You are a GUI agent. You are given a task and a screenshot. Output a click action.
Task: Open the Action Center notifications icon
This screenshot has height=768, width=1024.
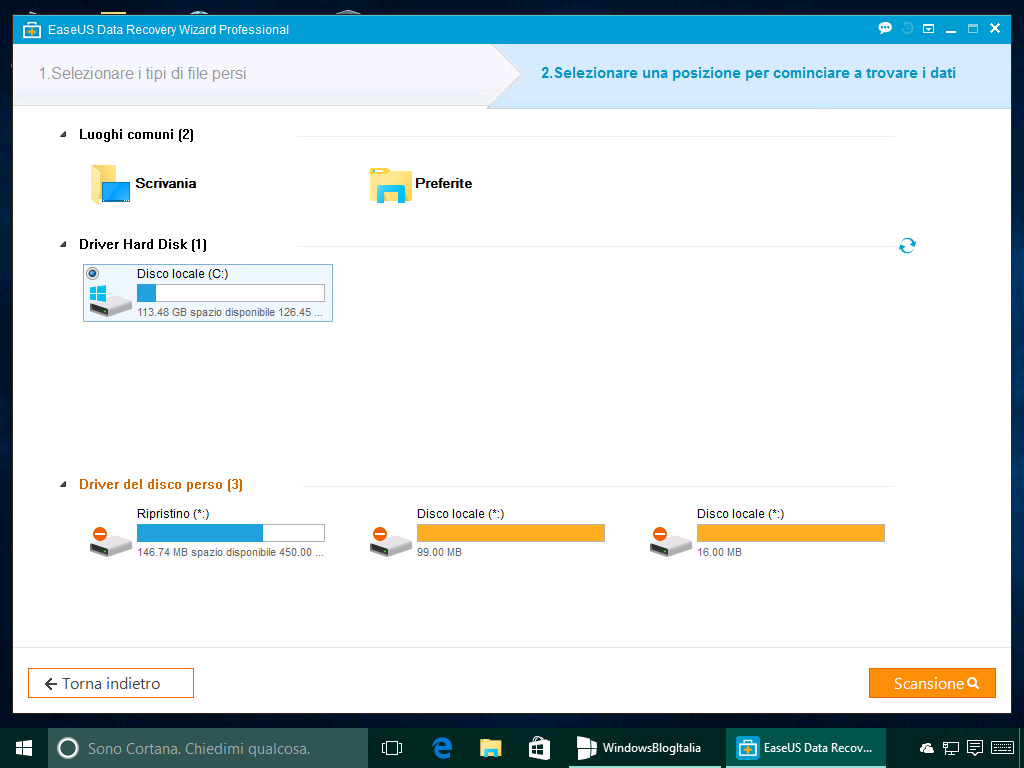pyautogui.click(x=975, y=748)
